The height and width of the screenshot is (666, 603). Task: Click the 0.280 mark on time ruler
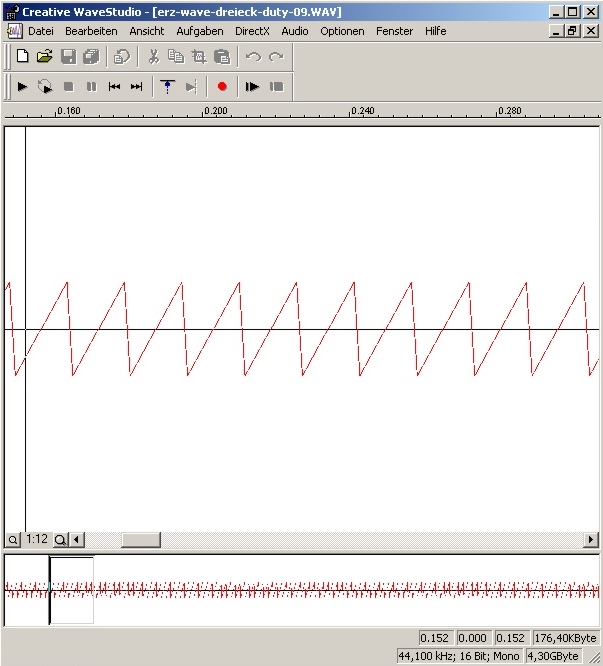(509, 111)
